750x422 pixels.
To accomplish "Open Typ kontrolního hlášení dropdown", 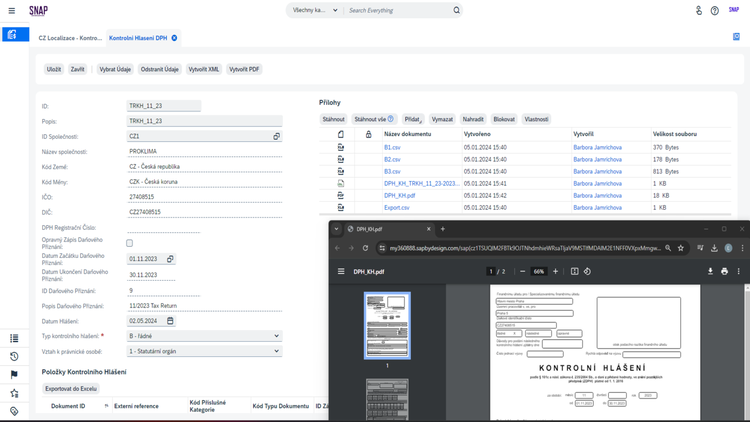I will tap(204, 336).
